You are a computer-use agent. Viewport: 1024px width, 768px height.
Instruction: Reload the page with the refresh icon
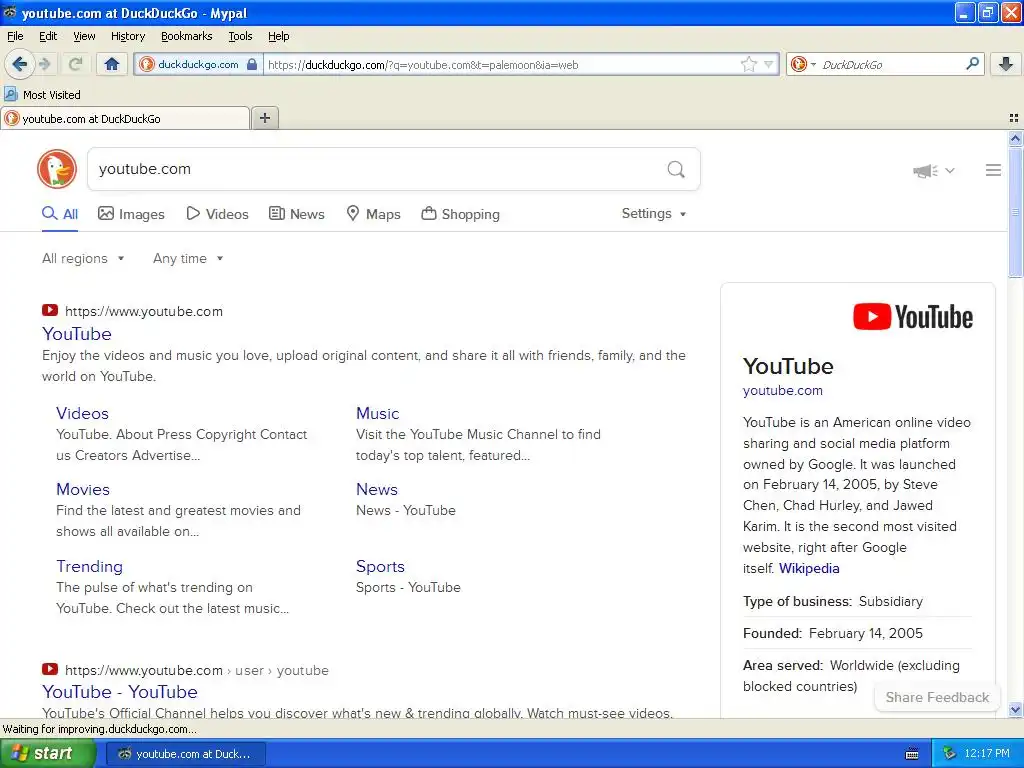[75, 64]
